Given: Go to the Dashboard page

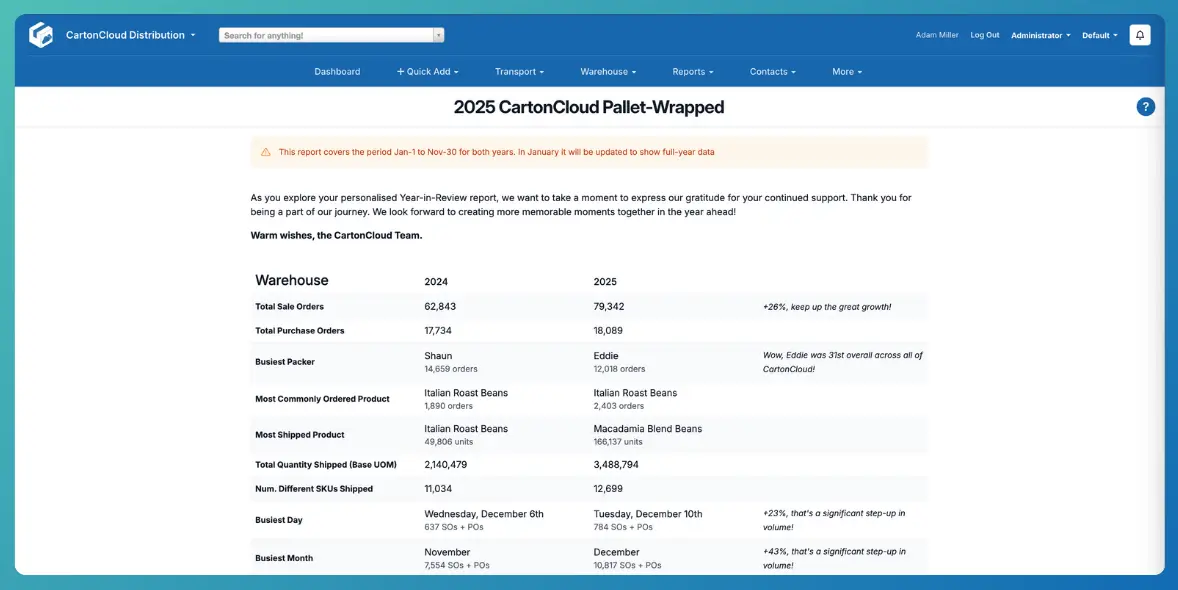Looking at the screenshot, I should coord(337,71).
